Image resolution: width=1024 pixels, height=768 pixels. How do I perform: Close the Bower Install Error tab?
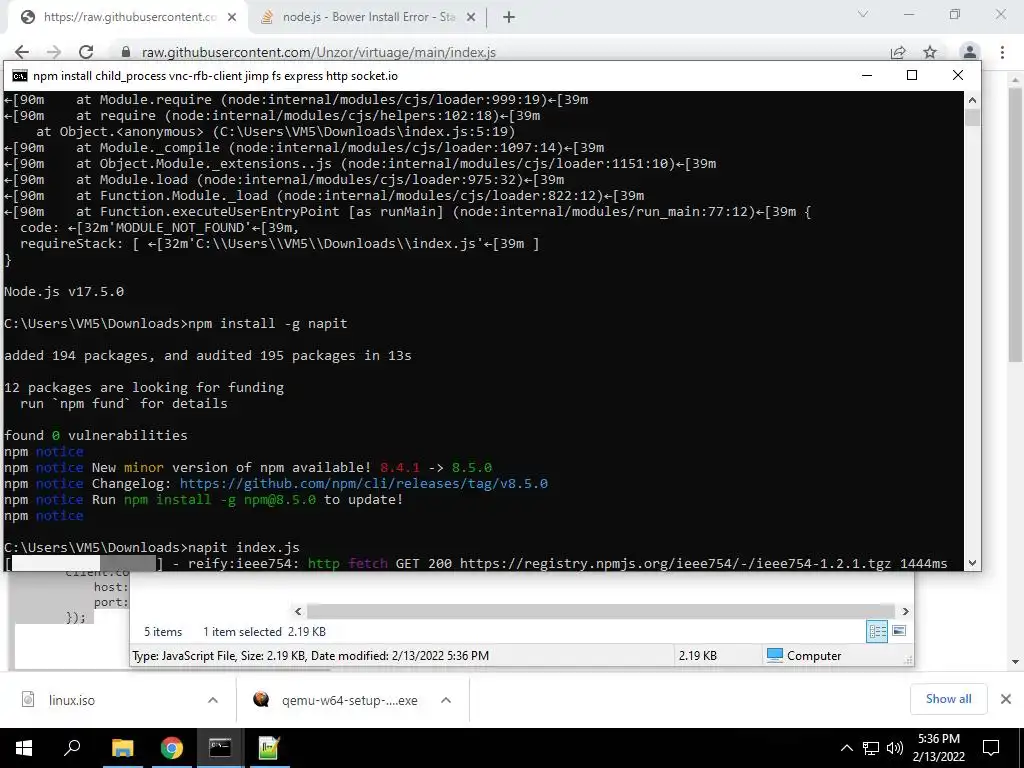pos(471,17)
